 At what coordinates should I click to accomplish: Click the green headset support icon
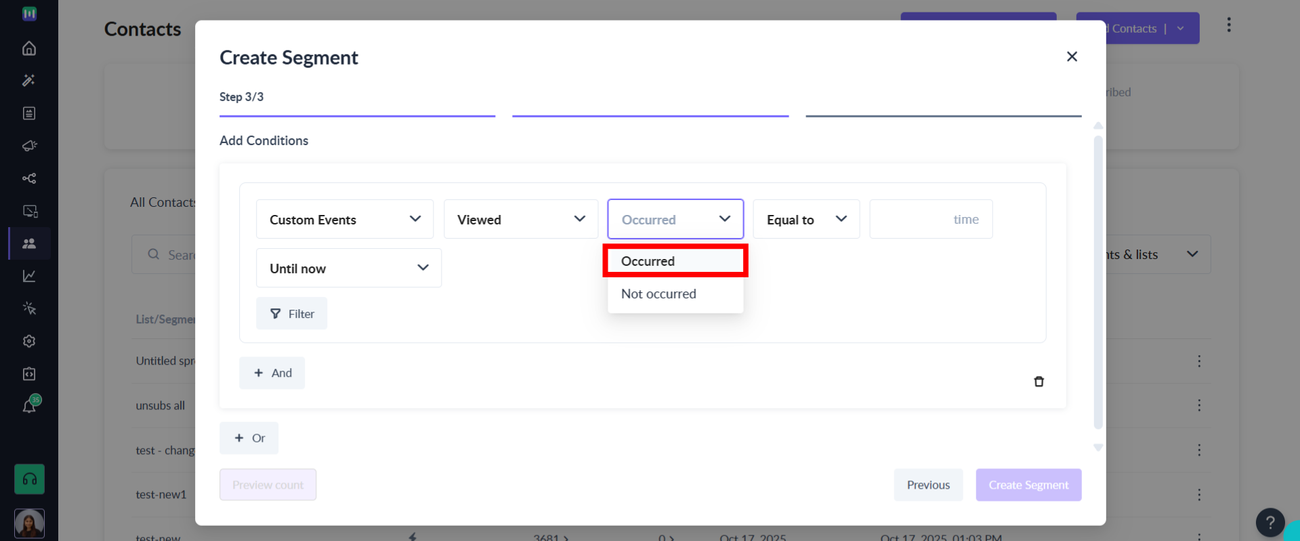coord(29,479)
